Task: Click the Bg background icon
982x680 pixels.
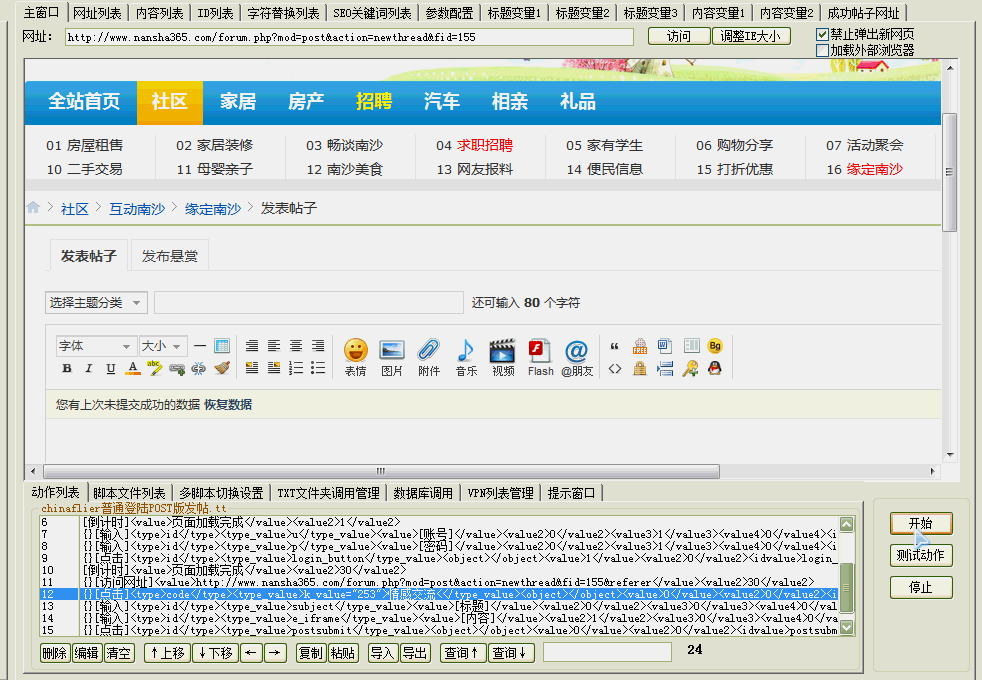Action: 715,346
